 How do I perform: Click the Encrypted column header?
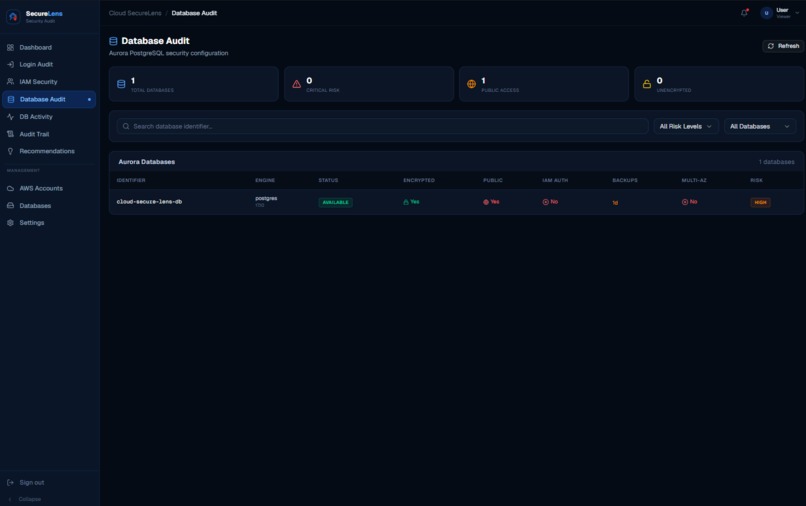[419, 180]
